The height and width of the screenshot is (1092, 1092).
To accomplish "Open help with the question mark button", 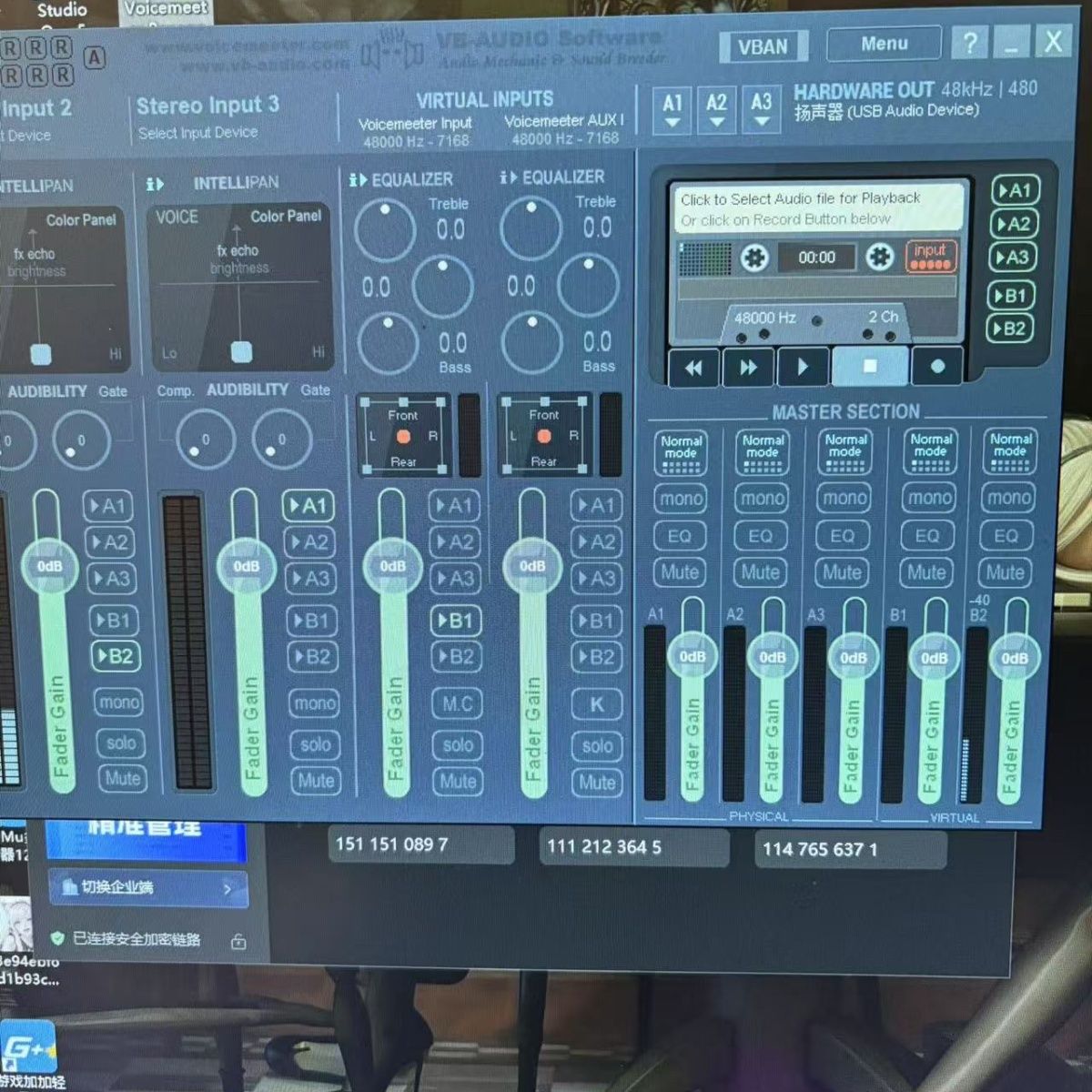I will 970,43.
